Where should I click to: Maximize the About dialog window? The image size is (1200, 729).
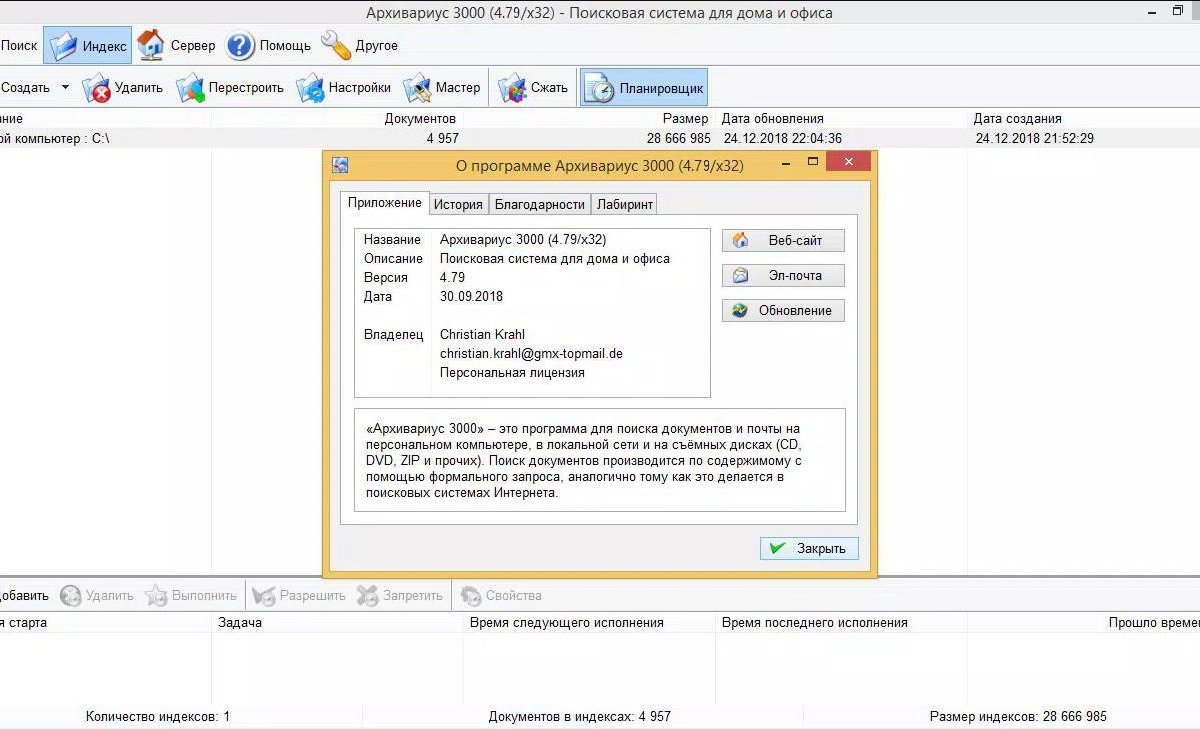pos(813,162)
